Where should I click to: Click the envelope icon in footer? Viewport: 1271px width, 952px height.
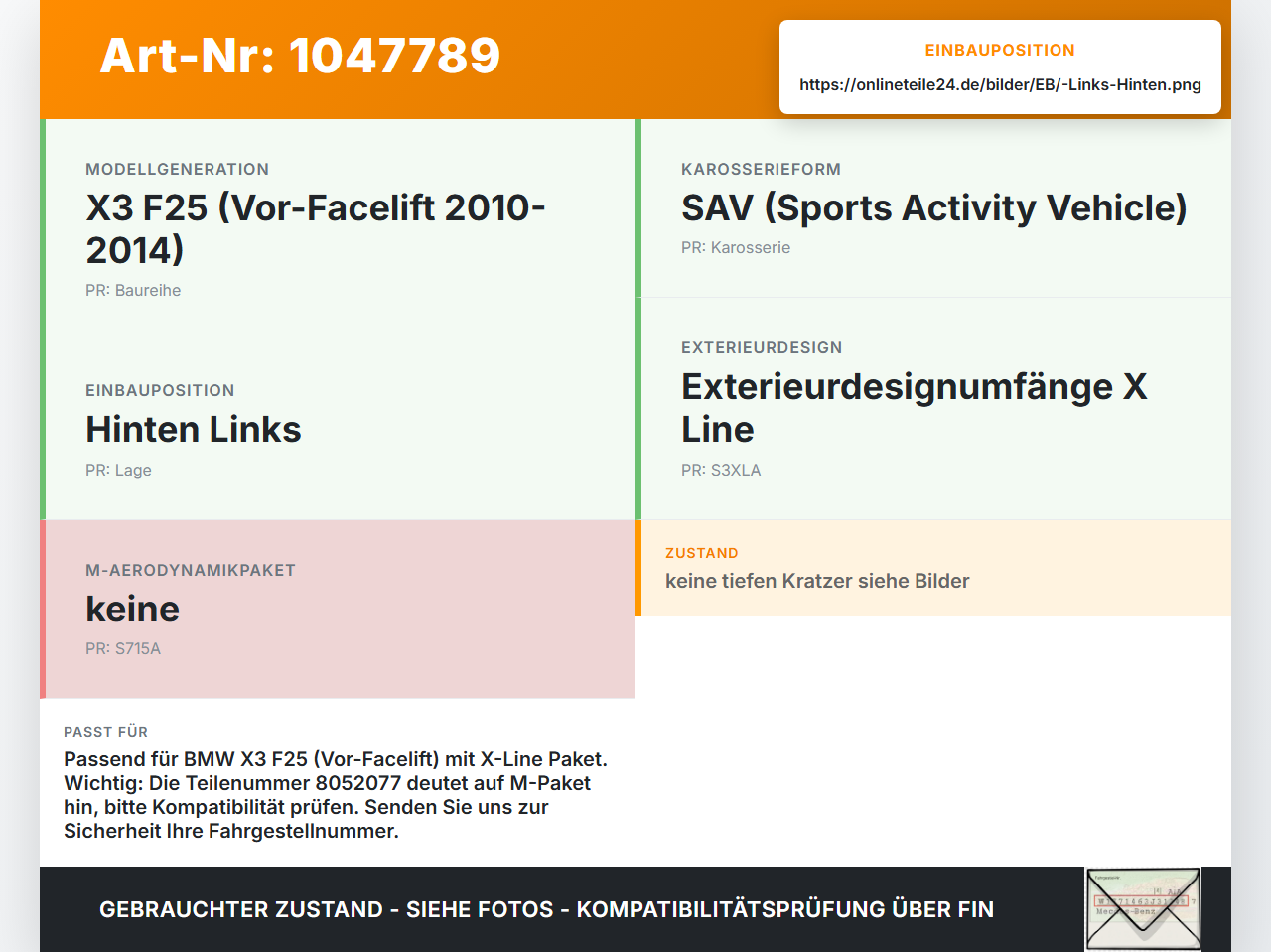click(1143, 909)
